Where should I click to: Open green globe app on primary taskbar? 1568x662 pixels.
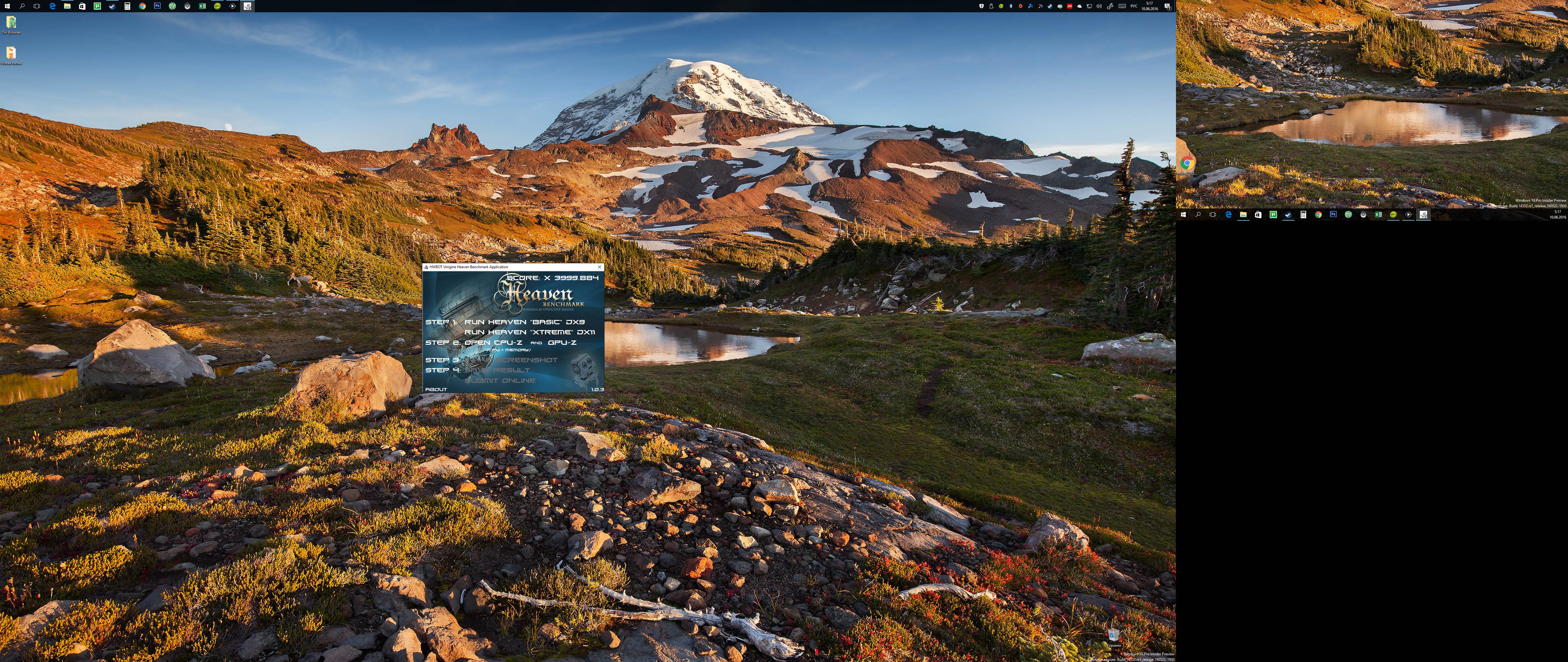pyautogui.click(x=172, y=6)
